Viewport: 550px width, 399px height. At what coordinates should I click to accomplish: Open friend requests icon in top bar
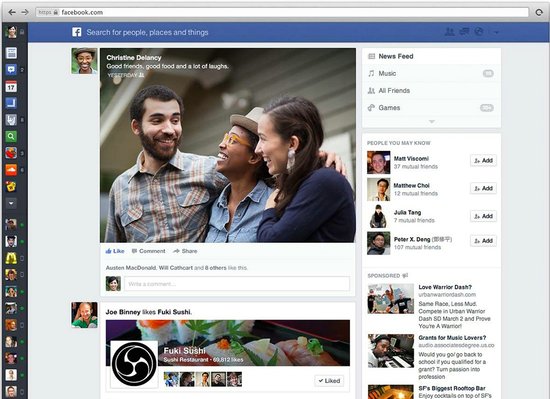click(x=449, y=32)
